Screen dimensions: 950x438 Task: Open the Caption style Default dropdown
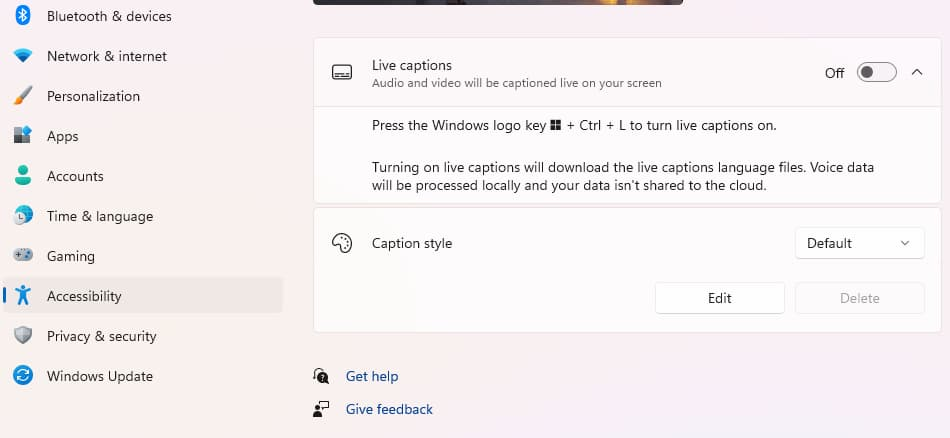pos(859,243)
